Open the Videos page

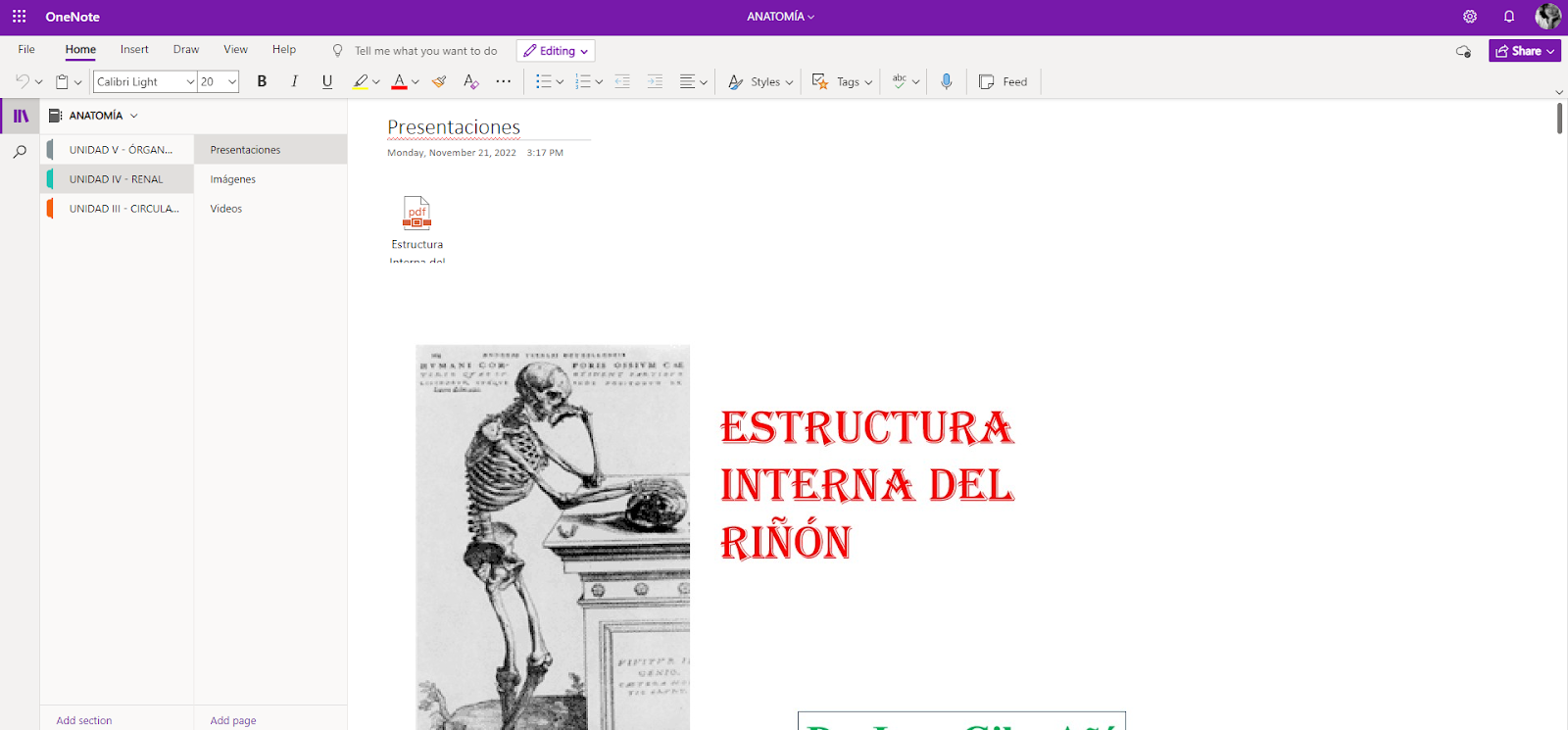[270, 209]
